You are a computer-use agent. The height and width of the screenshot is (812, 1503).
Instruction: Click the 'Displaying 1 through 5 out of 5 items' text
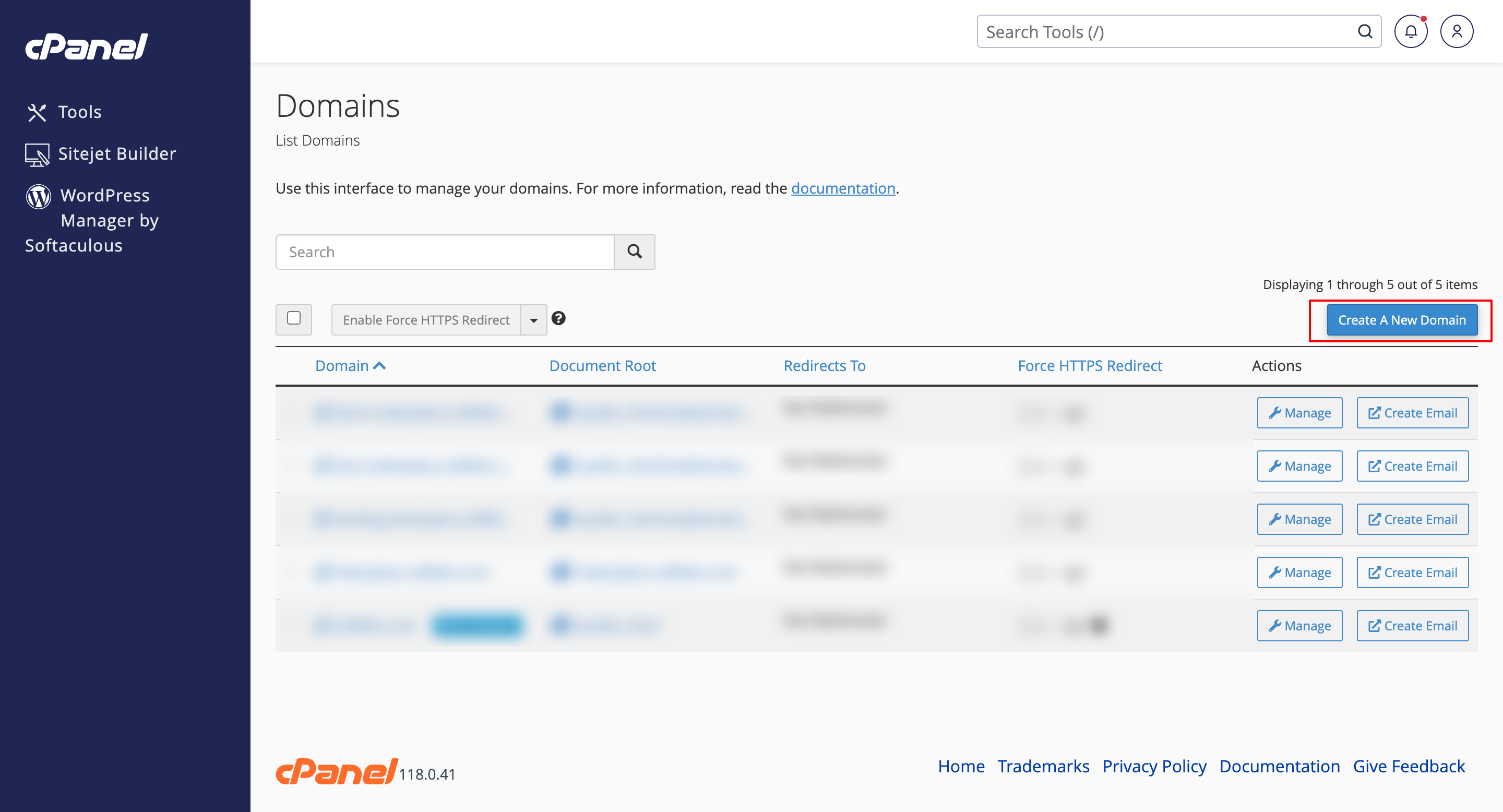click(1370, 284)
